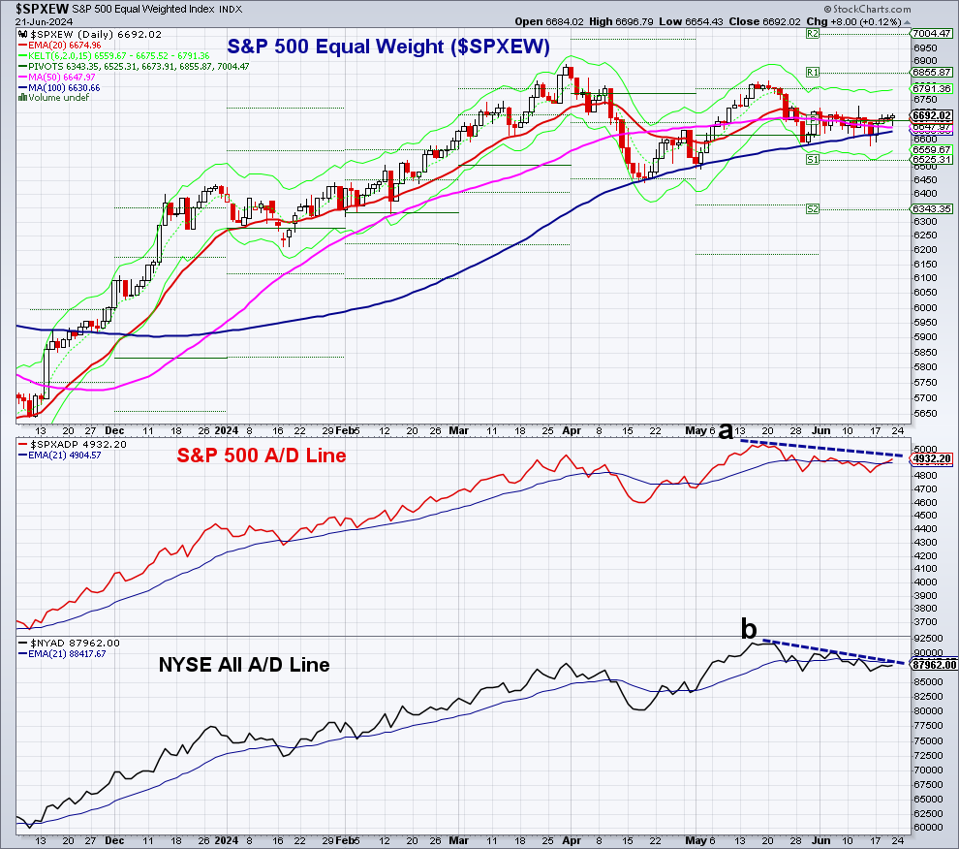Click the 'S&P 500 Equal Weight ($SPXEW)' title

388,47
